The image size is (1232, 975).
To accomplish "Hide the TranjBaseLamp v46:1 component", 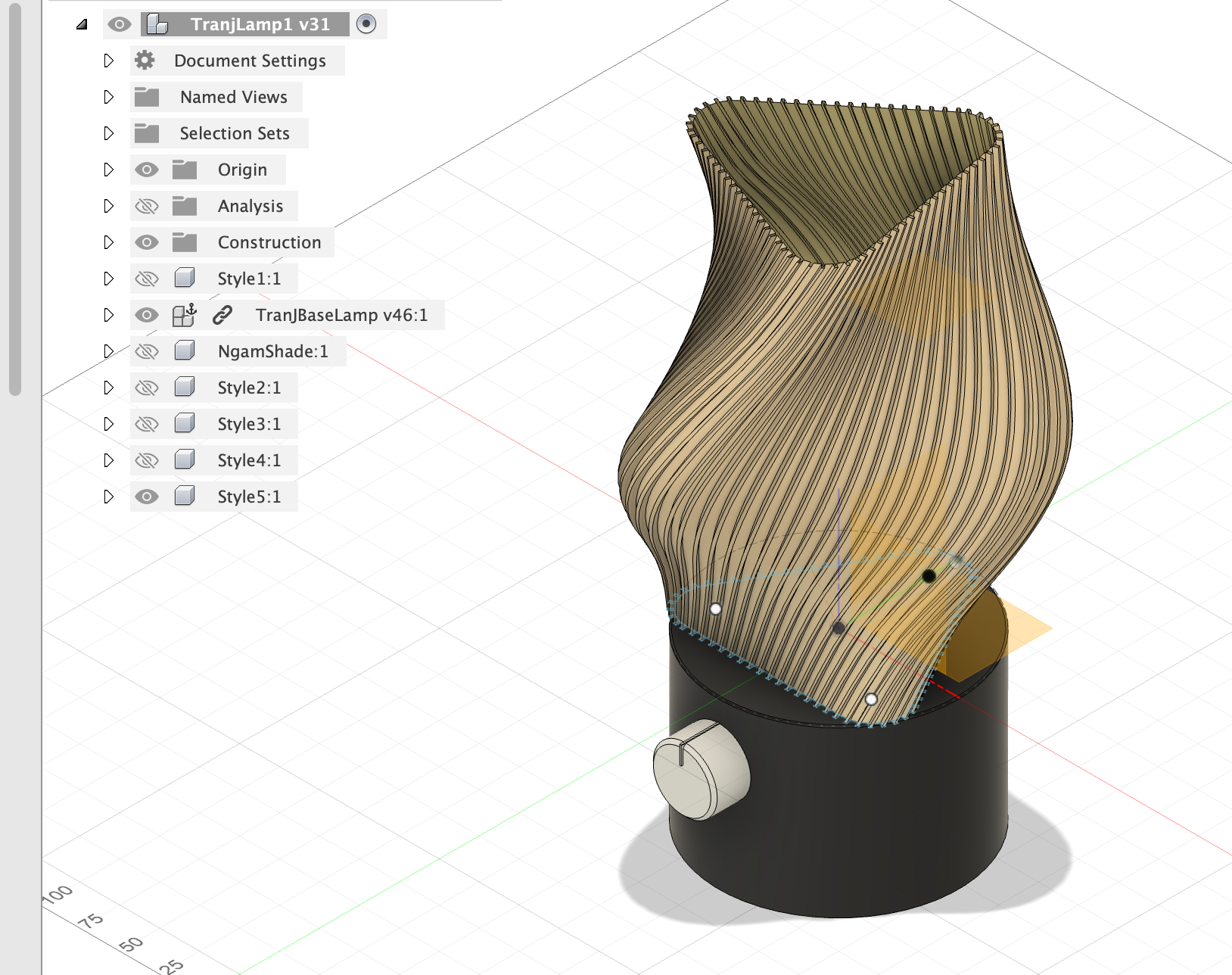I will [x=147, y=315].
